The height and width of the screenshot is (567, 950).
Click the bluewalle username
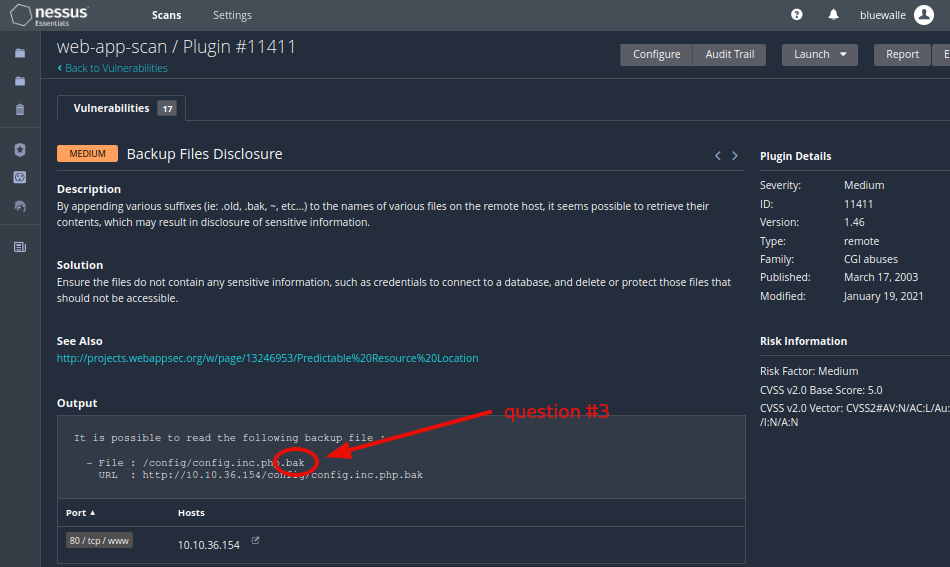[883, 15]
